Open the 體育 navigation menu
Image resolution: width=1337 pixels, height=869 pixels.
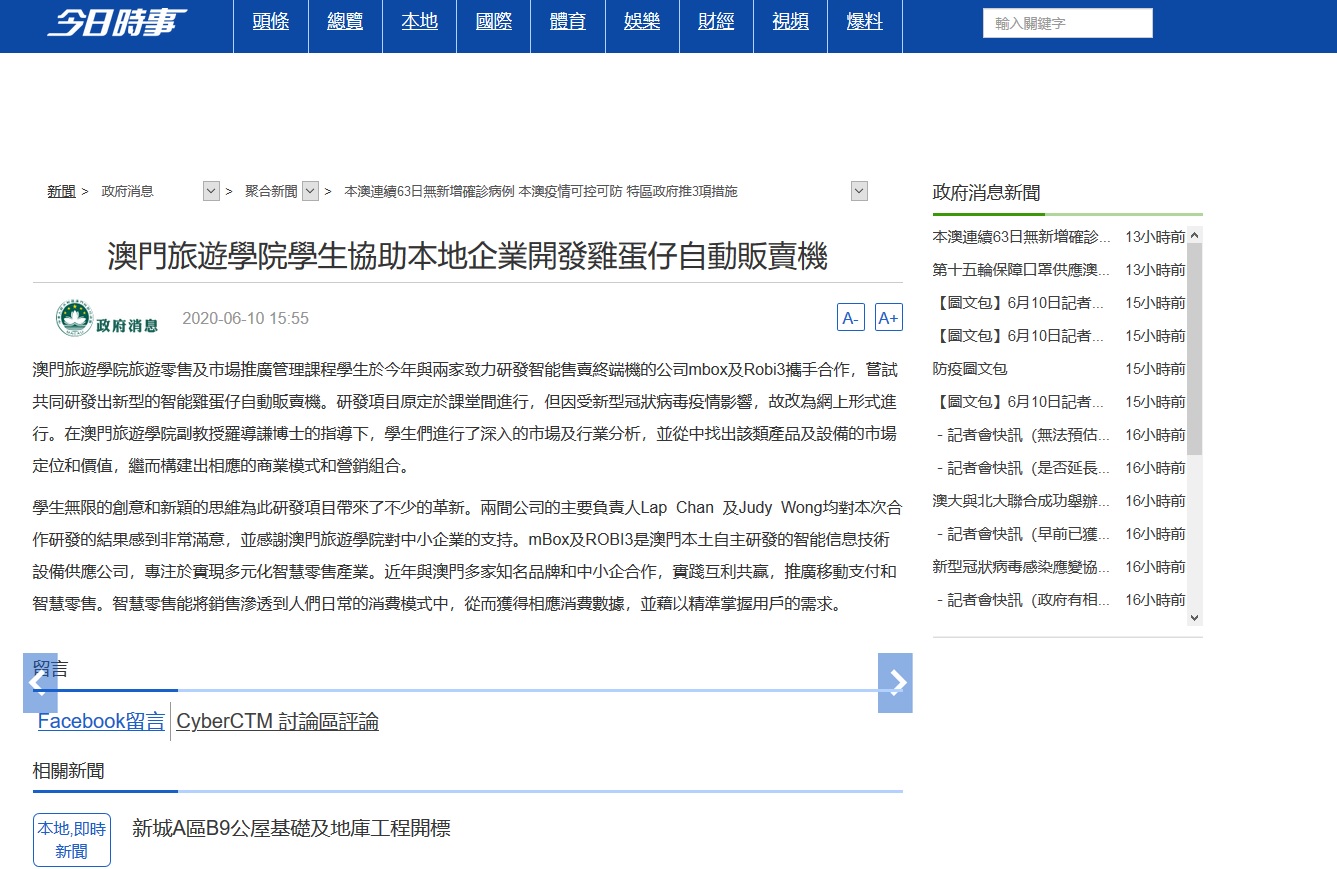coord(568,22)
